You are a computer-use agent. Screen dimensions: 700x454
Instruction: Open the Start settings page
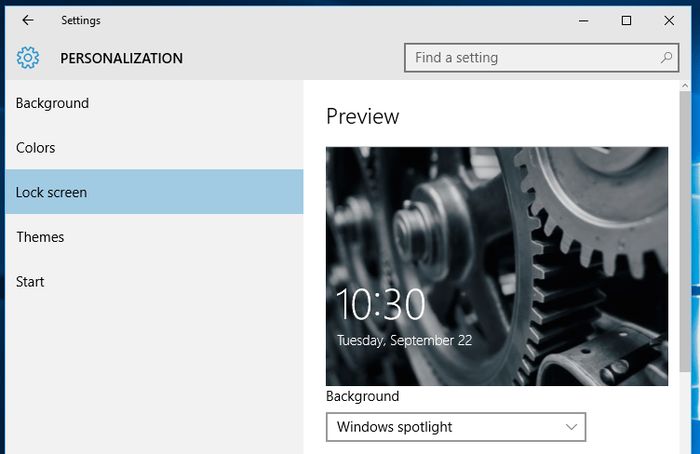154,281
